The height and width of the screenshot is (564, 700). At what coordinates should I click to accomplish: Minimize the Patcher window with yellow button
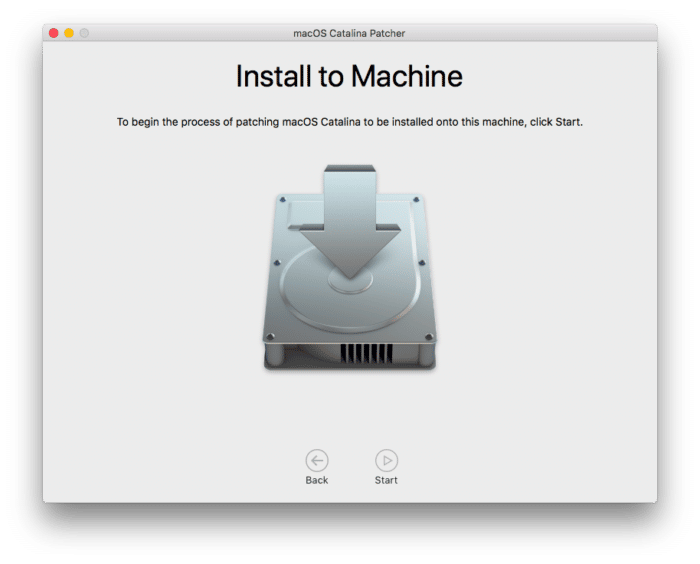tap(69, 33)
